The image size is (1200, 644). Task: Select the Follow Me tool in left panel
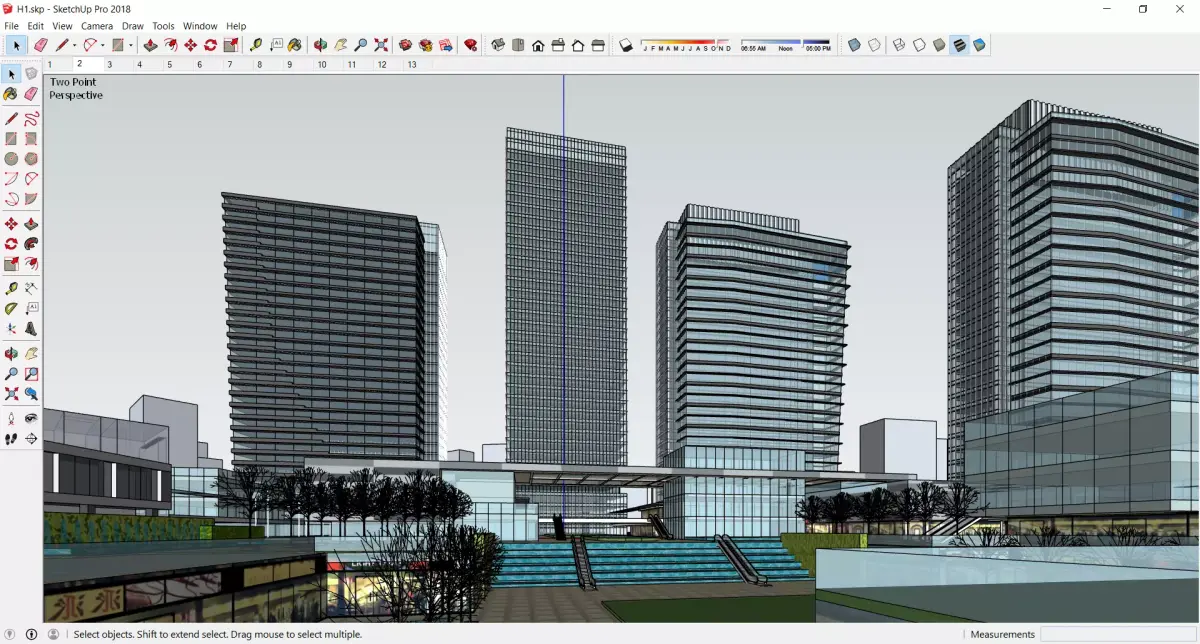(31, 243)
